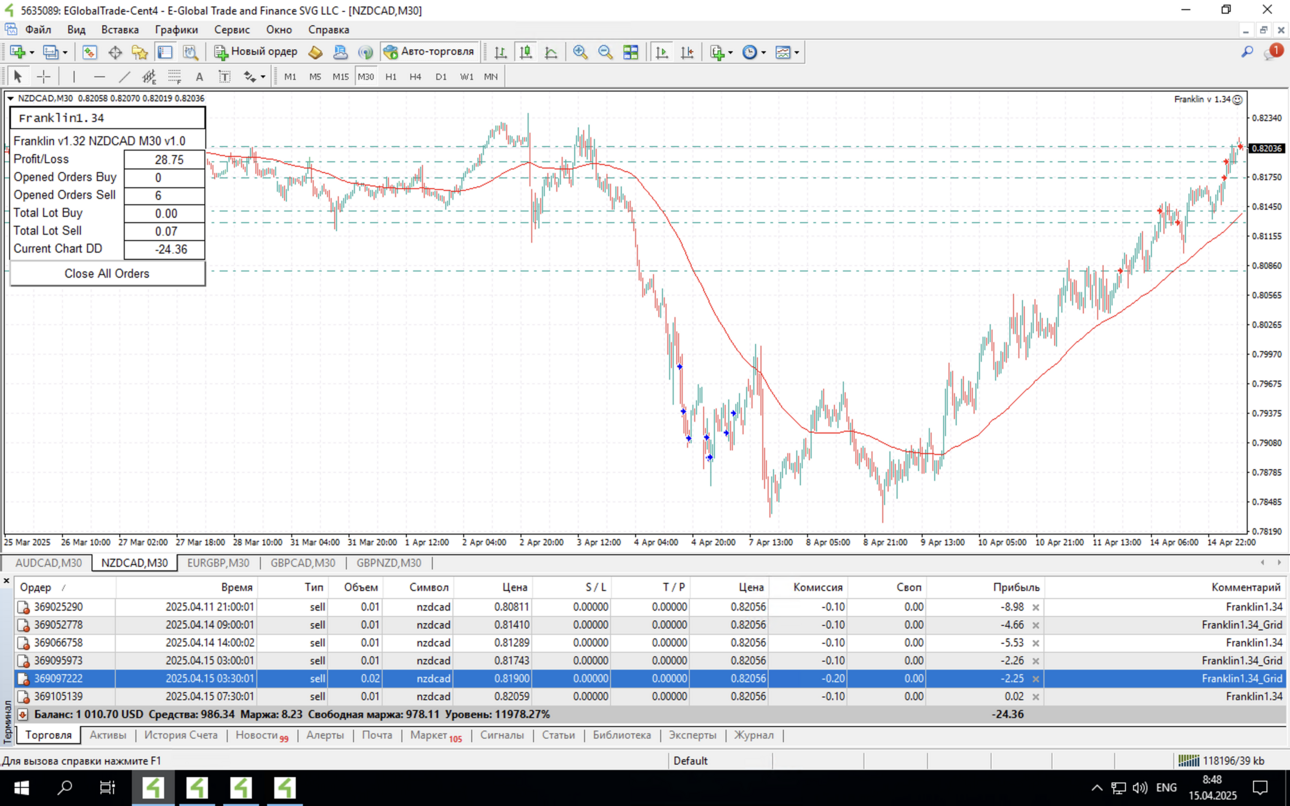Select the H1 timeframe button
This screenshot has height=806, width=1290.
[x=391, y=76]
